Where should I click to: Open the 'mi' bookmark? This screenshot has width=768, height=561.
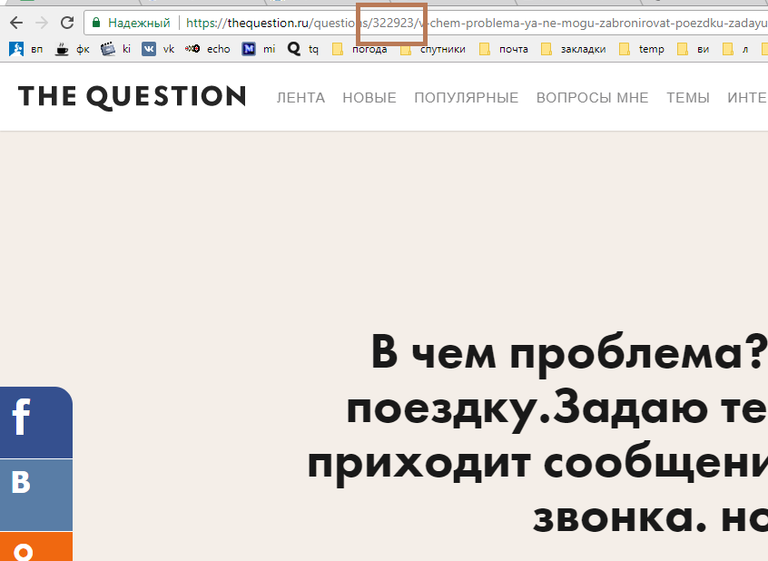(258, 48)
